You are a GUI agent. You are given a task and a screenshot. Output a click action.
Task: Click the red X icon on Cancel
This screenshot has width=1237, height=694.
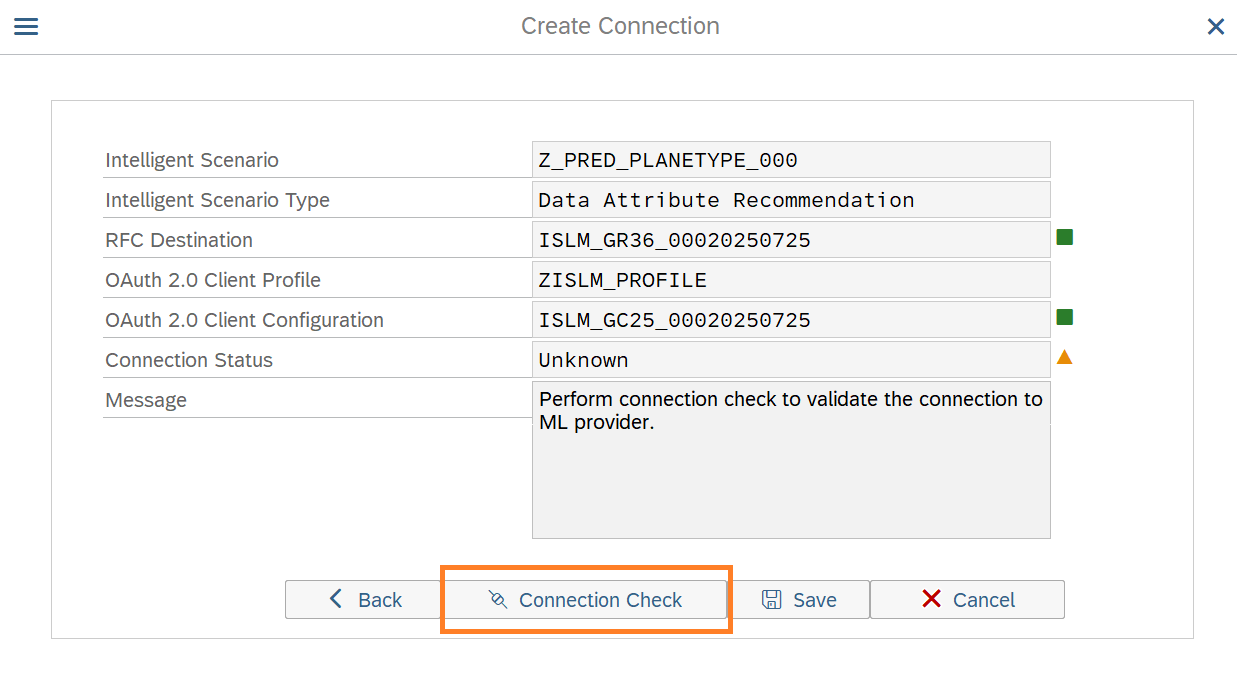[931, 599]
